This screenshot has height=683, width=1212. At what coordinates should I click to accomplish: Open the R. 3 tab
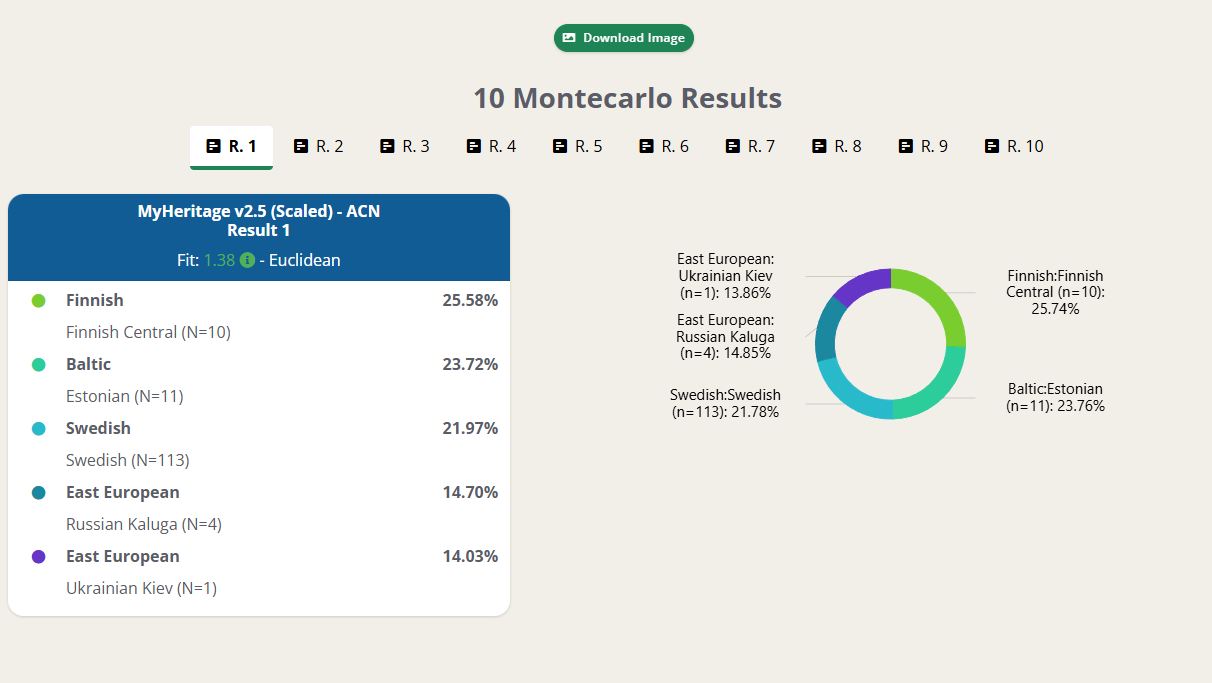(404, 146)
